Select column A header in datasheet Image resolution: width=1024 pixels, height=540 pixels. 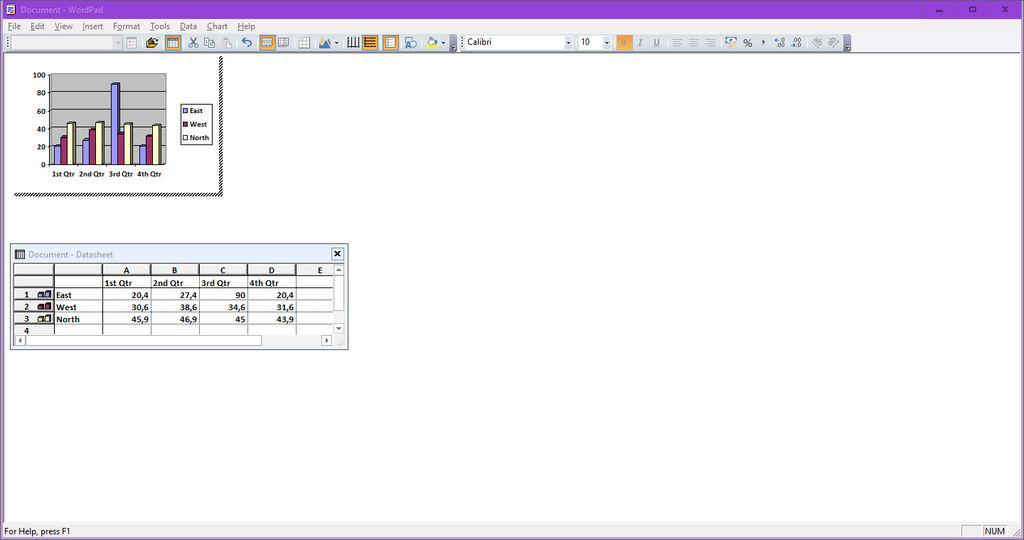coord(126,270)
